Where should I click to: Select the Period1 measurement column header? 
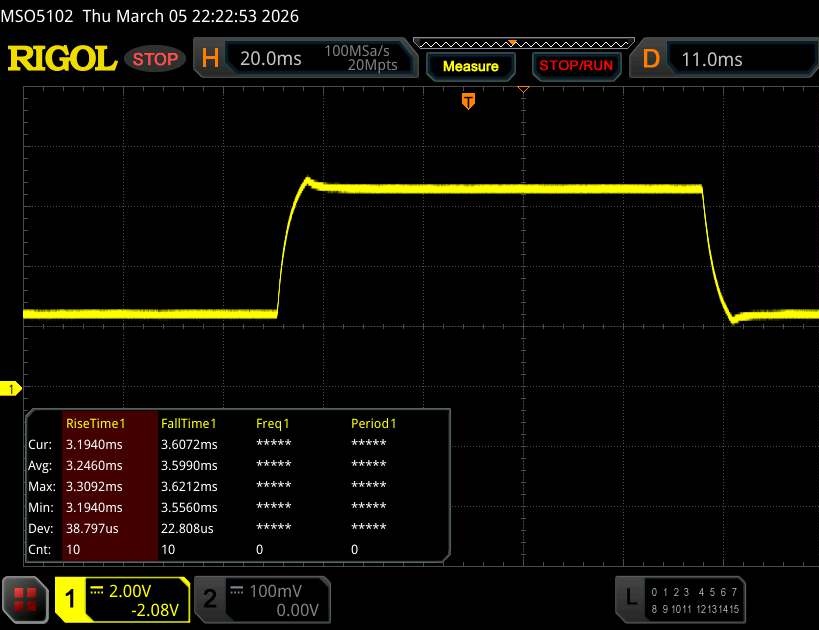point(373,423)
